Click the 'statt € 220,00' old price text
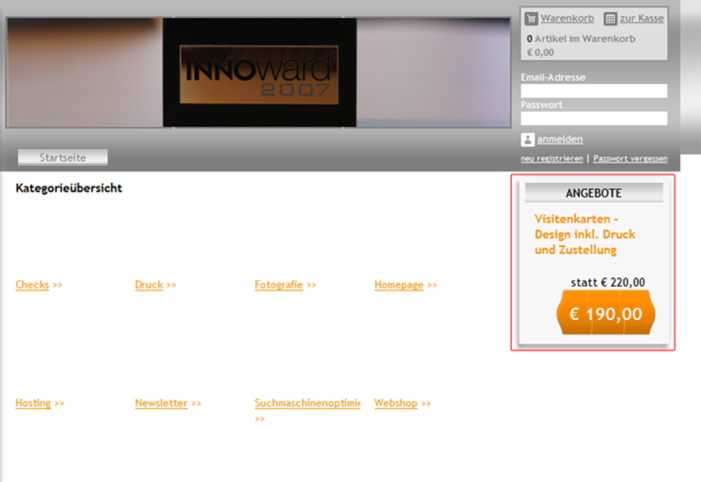Screen dimensions: 701x482 click(608, 282)
